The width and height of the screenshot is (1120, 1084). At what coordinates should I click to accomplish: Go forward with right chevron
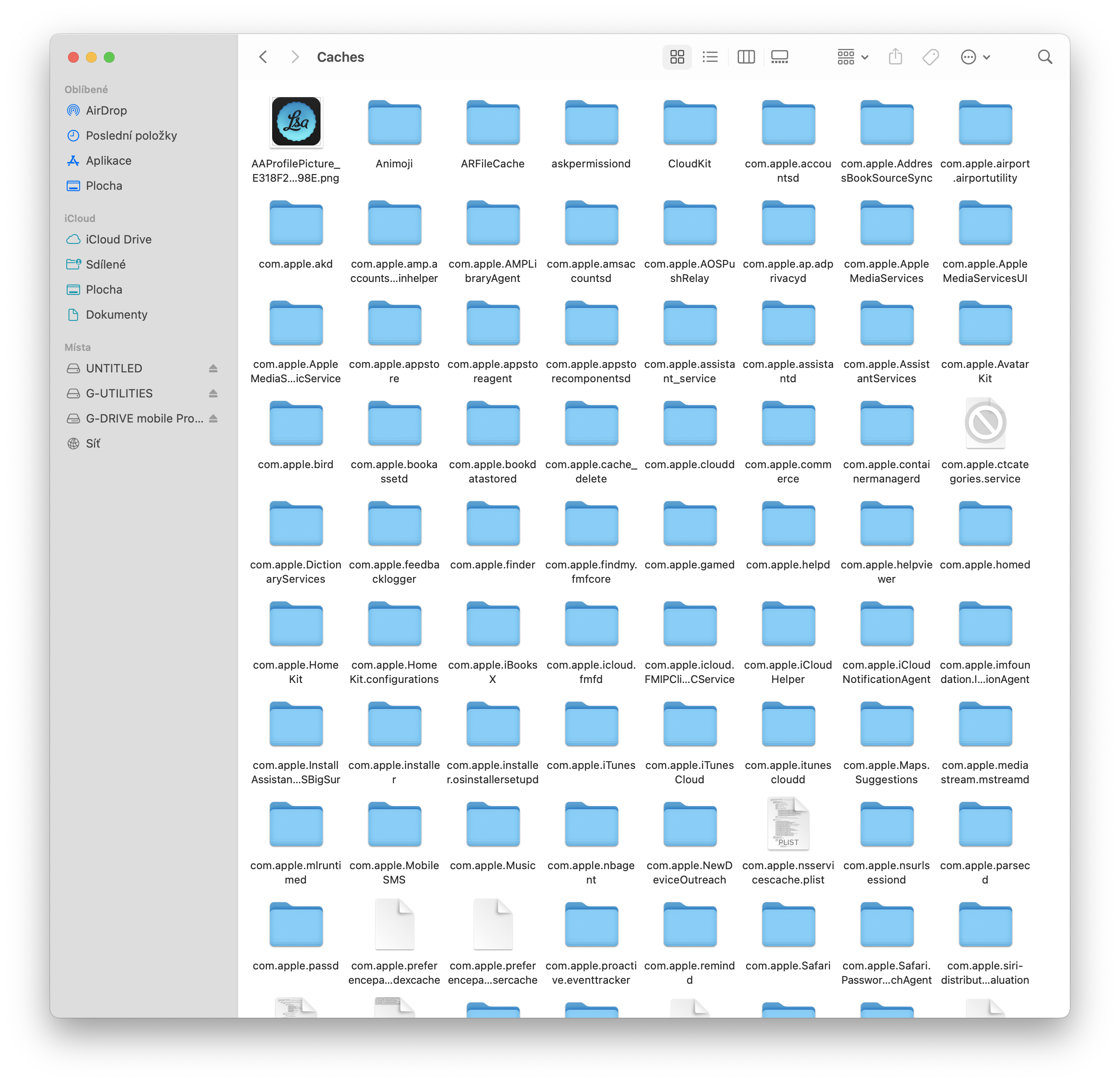[295, 57]
